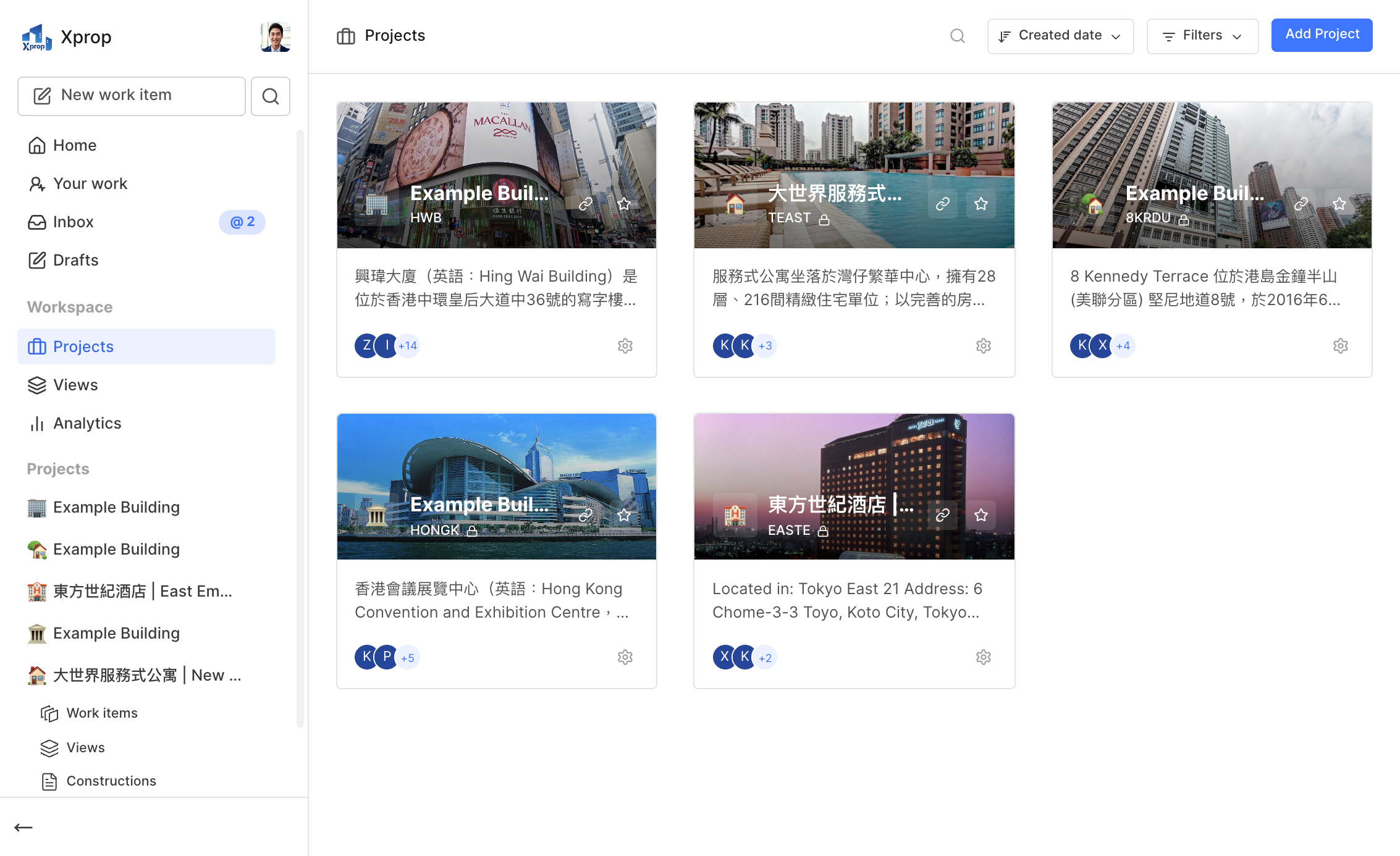
Task: Open Analytics in the sidebar
Action: (x=146, y=424)
